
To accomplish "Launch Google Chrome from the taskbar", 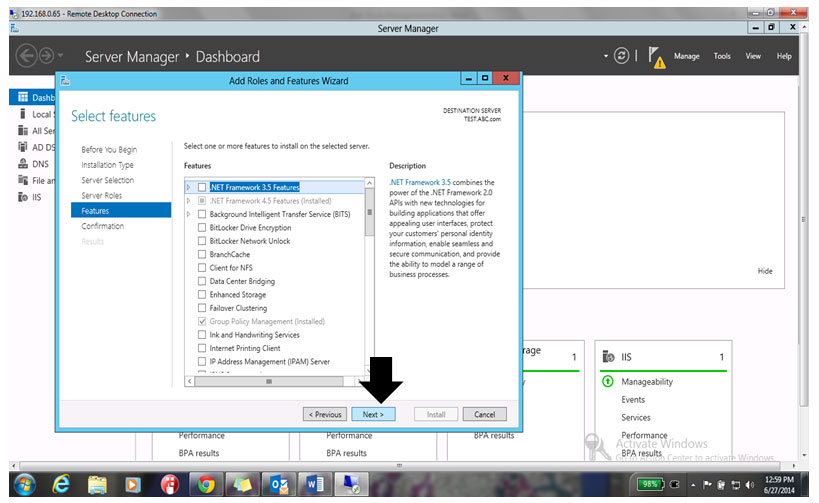I will pos(206,485).
